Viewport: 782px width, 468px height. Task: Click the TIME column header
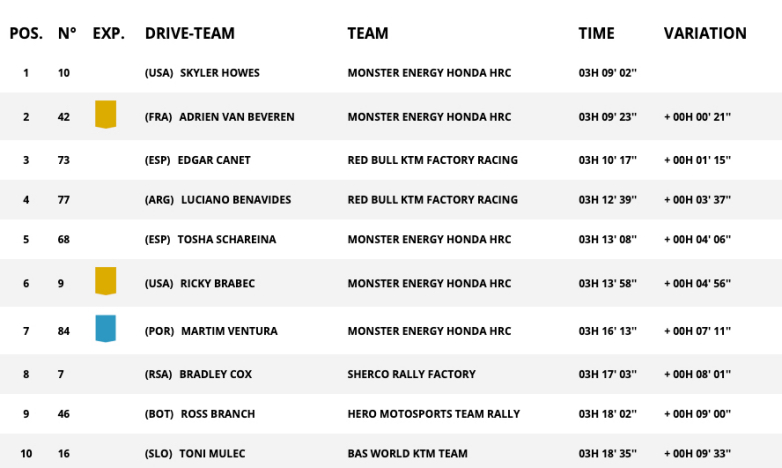coord(596,33)
